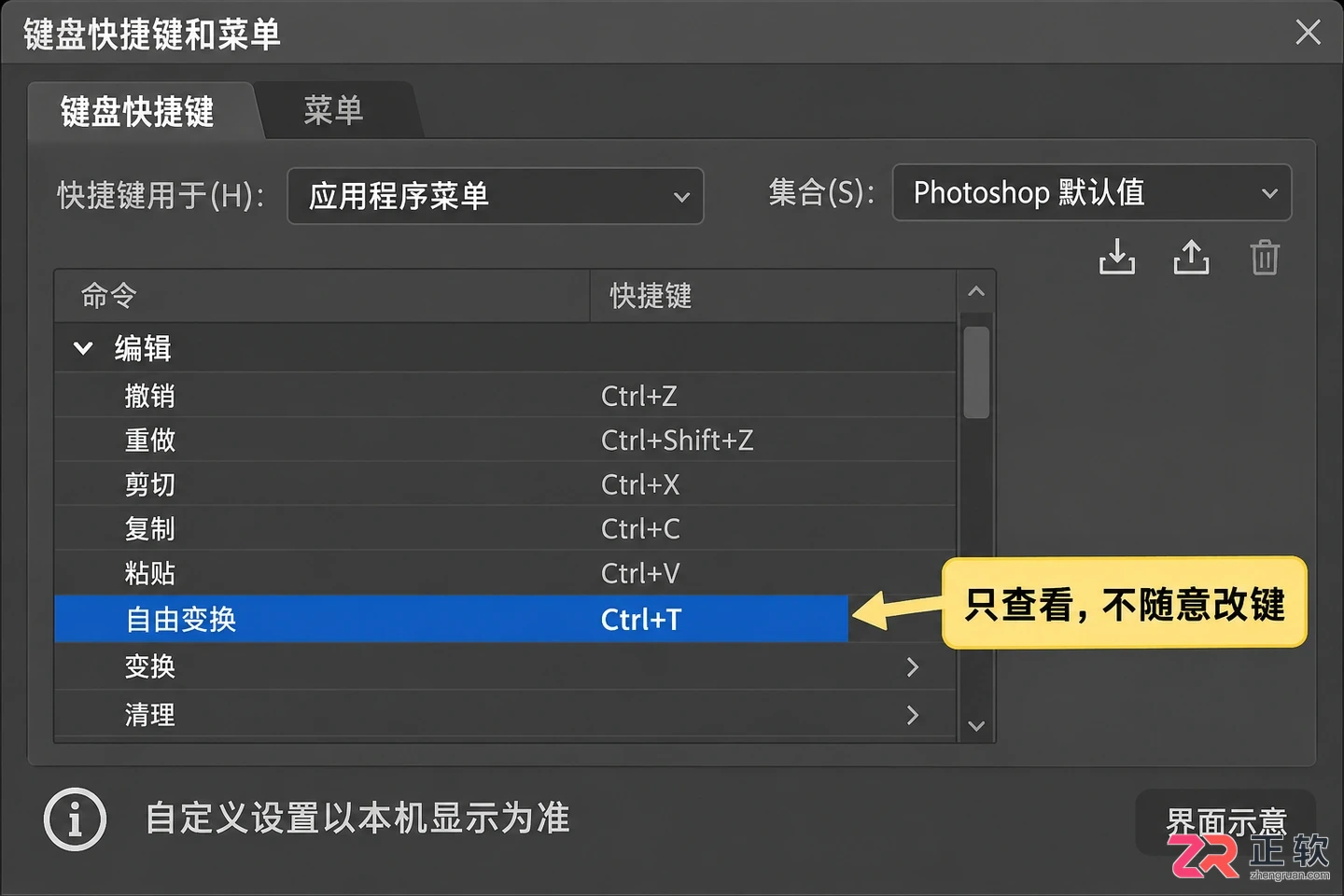Collapse the 编辑 group
The width and height of the screenshot is (1344, 896).
click(x=83, y=348)
